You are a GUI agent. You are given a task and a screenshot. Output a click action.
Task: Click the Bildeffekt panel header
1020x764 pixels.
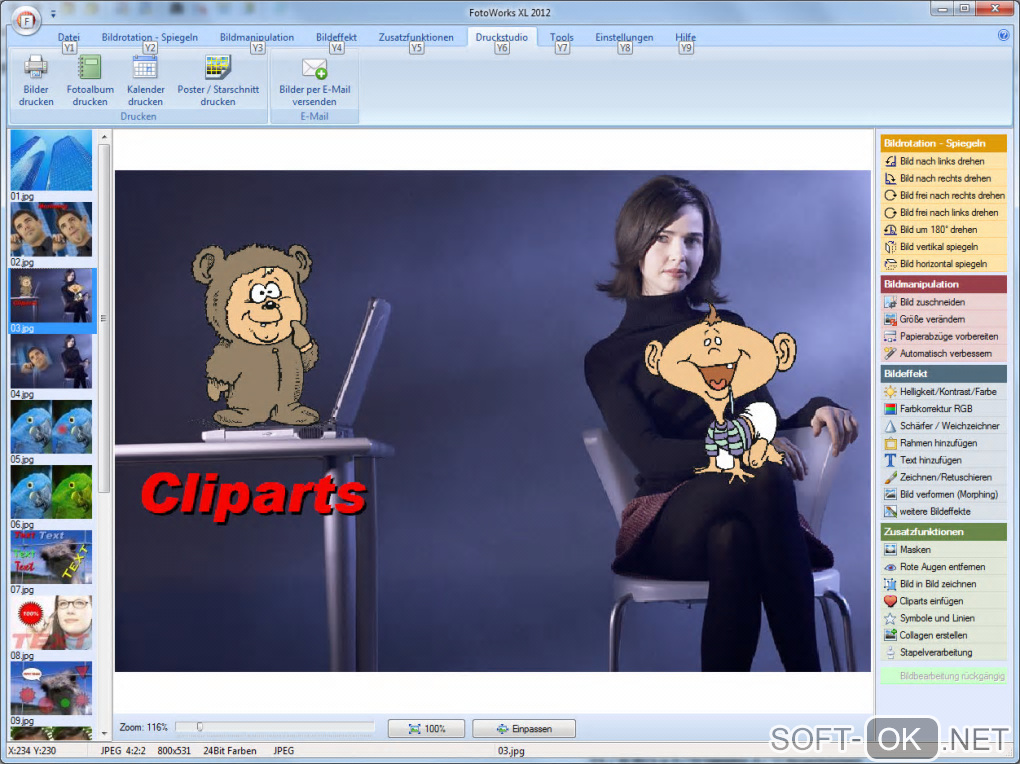[x=943, y=374]
